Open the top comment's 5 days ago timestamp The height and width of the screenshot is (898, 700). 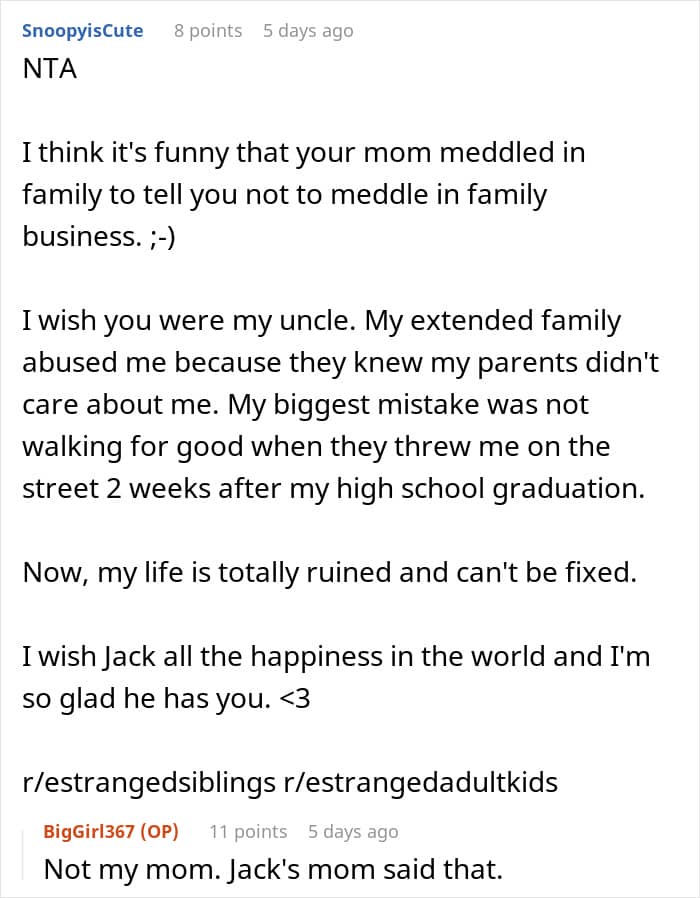tap(308, 31)
